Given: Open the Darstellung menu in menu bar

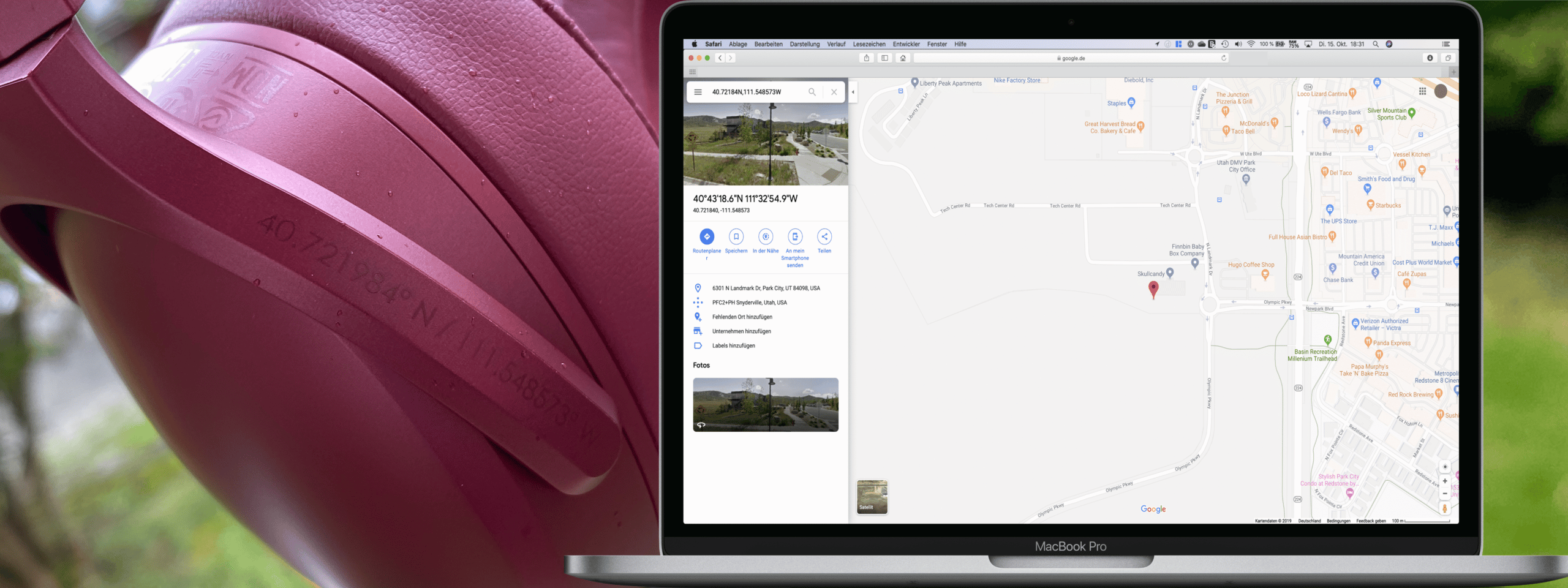Looking at the screenshot, I should coord(804,44).
